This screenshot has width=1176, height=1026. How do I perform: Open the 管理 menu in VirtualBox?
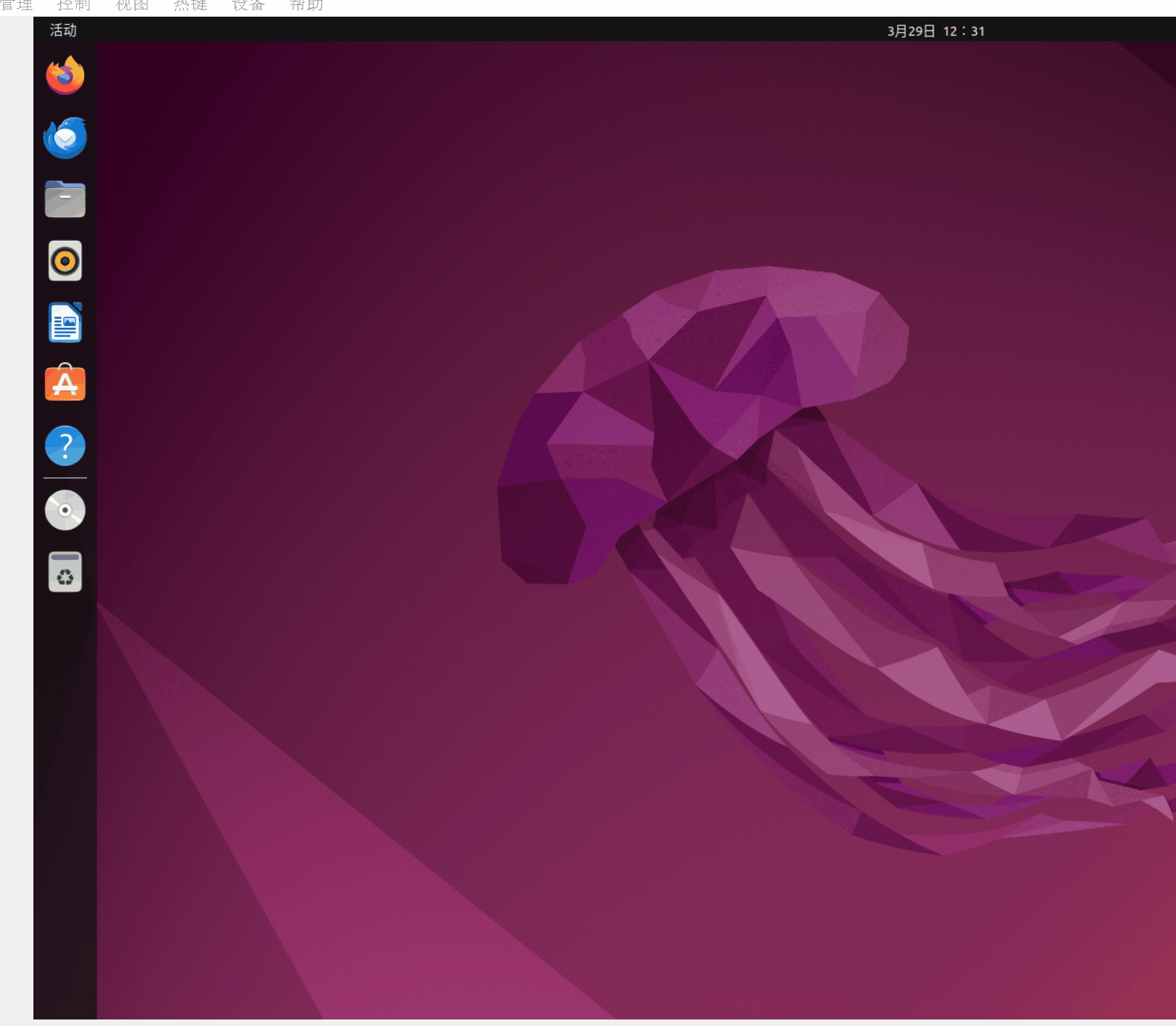pyautogui.click(x=17, y=6)
